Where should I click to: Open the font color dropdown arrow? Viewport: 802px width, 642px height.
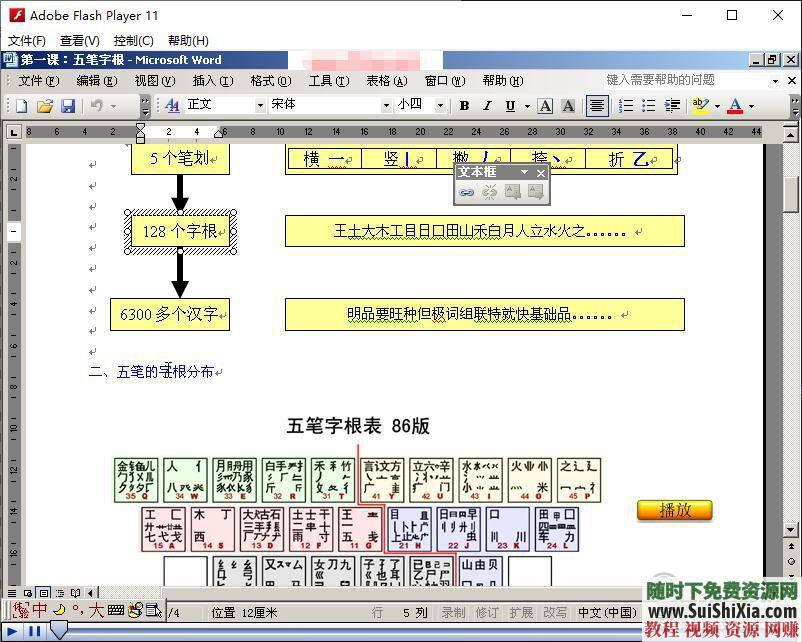[x=752, y=106]
